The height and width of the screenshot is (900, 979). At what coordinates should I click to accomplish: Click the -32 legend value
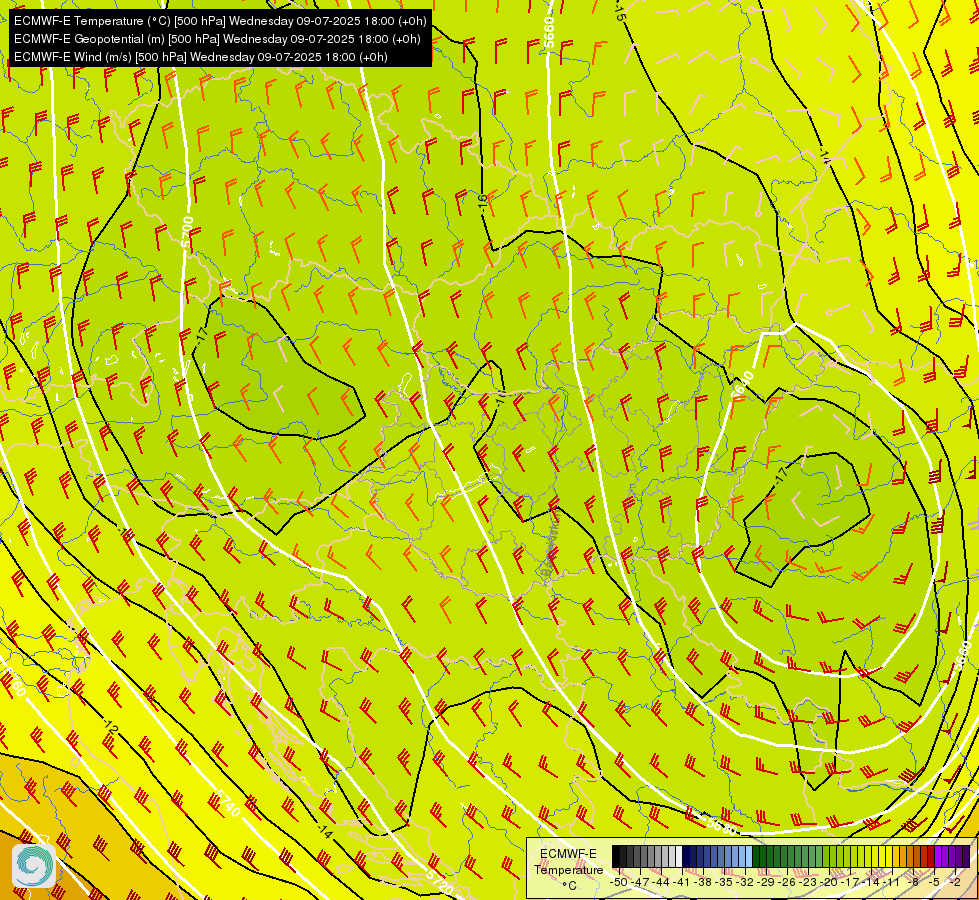click(745, 882)
